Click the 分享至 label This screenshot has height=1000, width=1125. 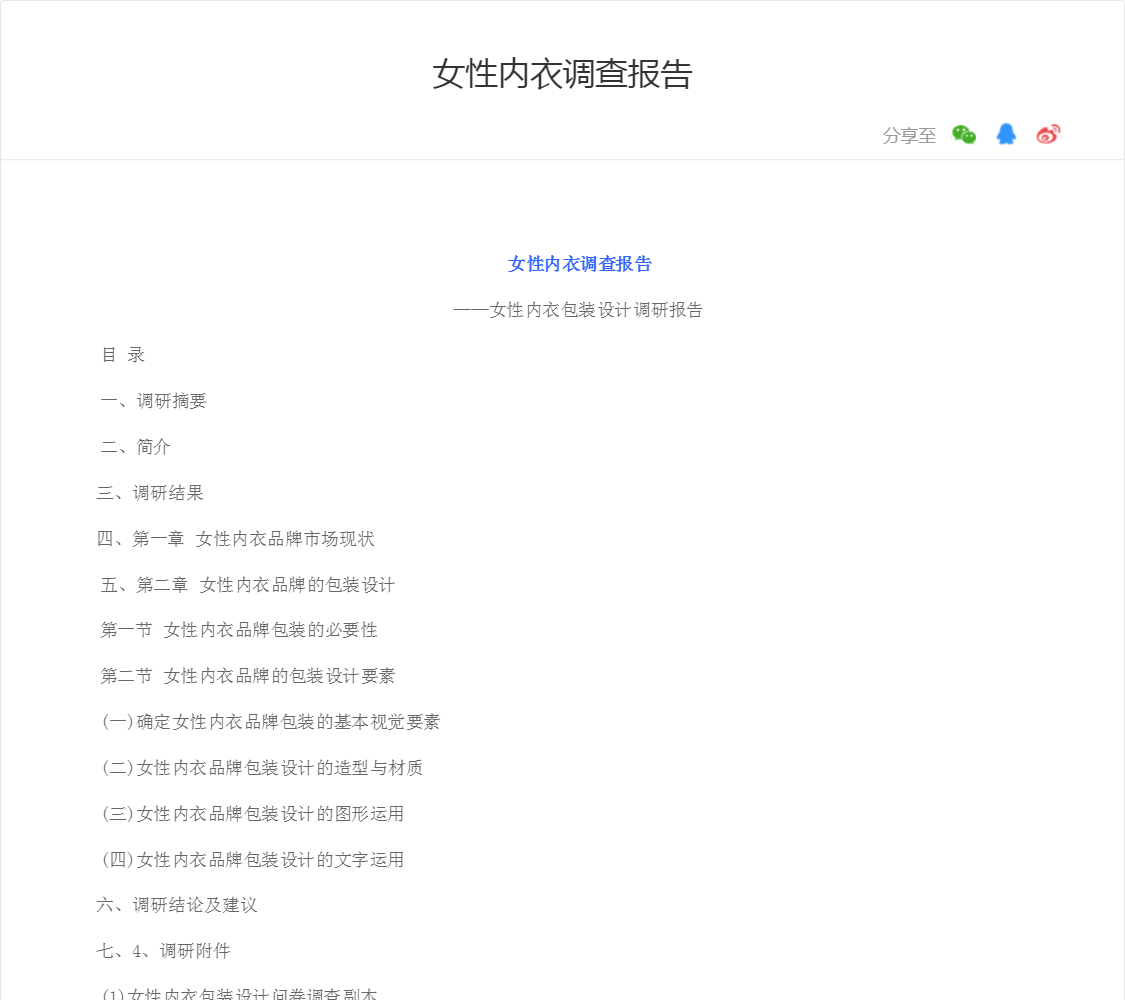point(909,136)
